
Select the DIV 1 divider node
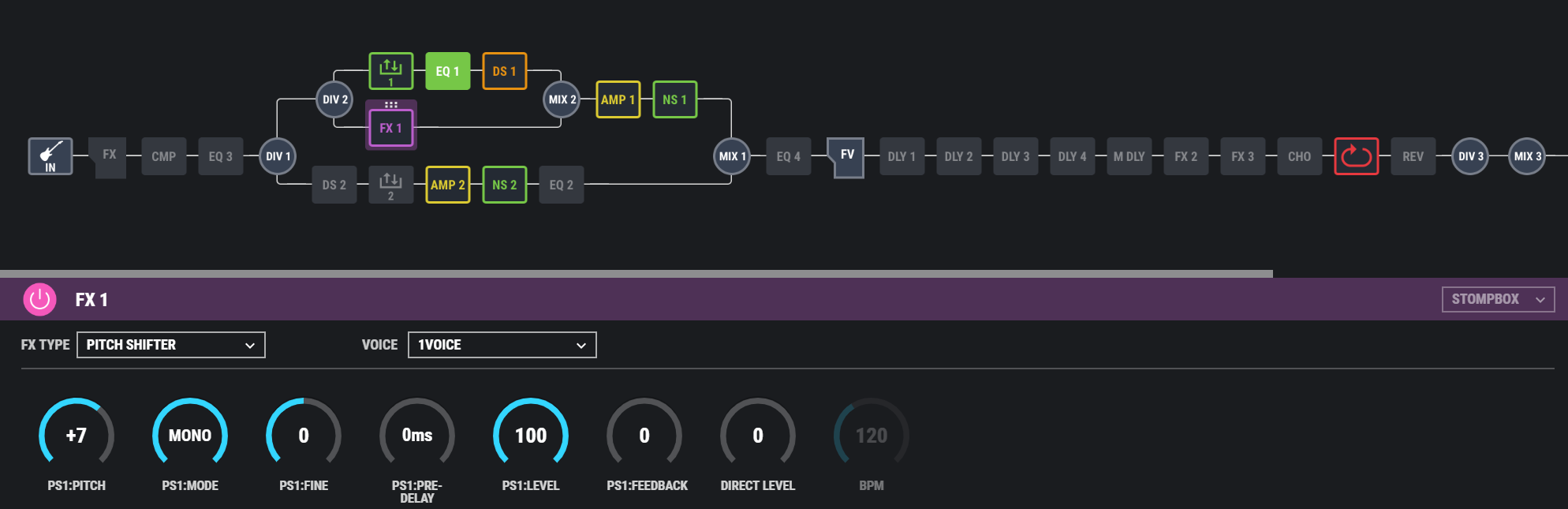click(278, 156)
